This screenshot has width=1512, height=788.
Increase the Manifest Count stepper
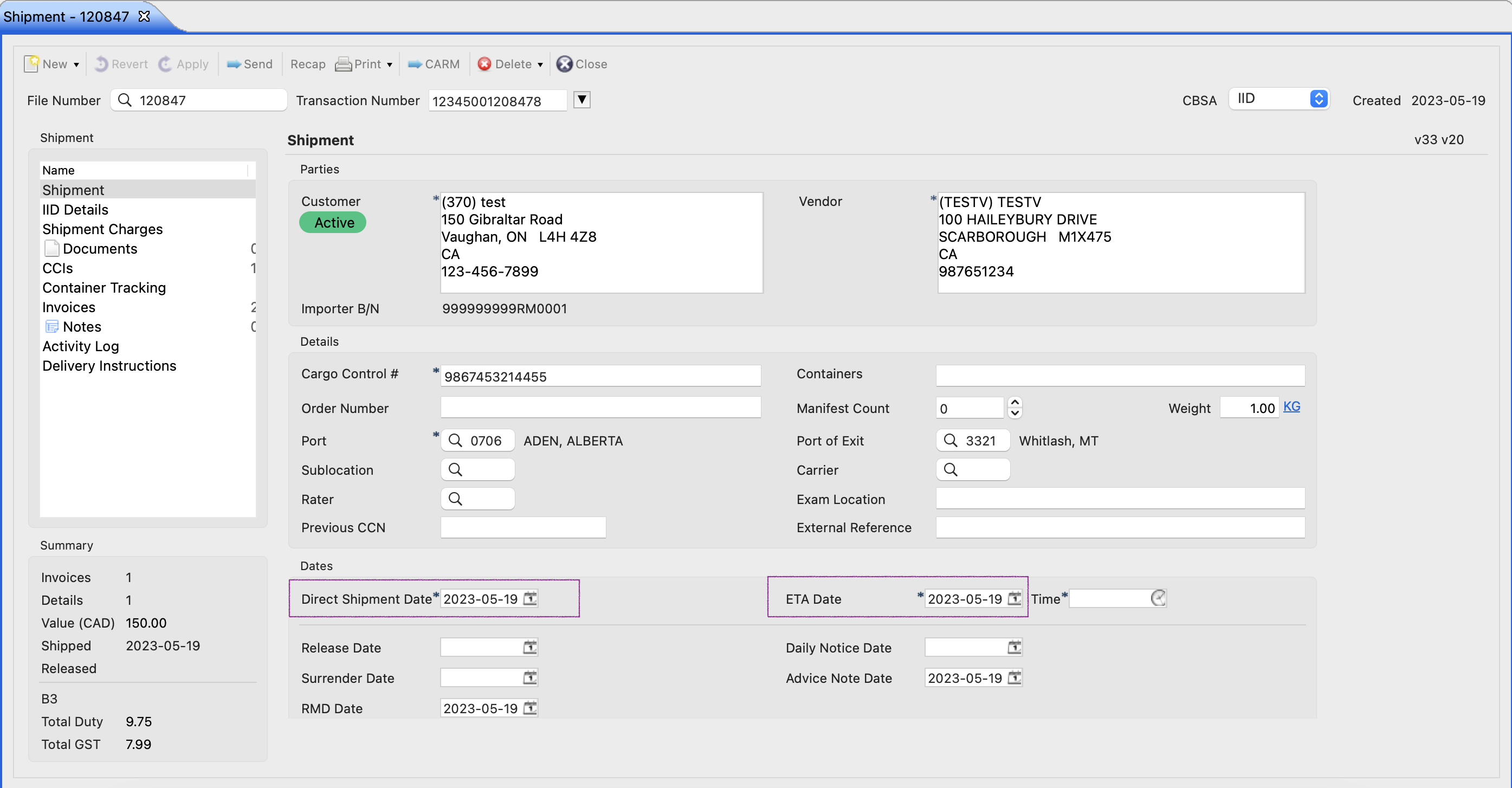click(1015, 402)
